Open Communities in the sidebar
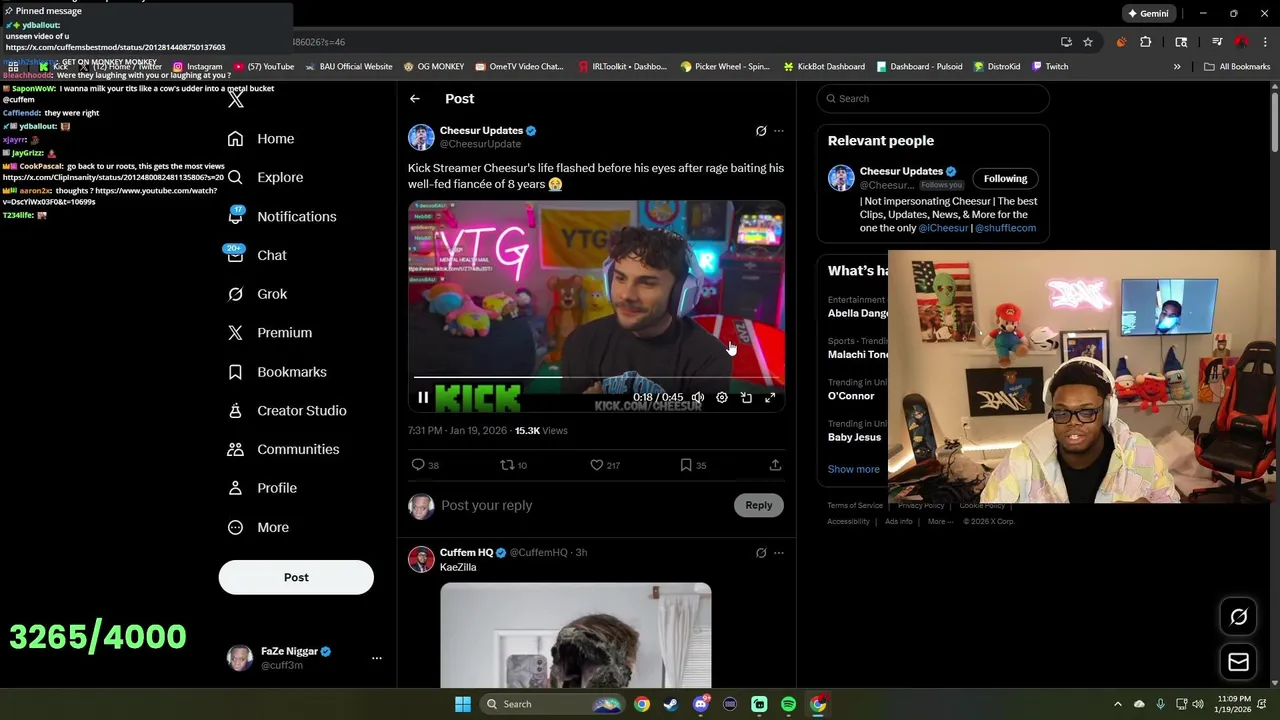The image size is (1280, 720). (283, 449)
